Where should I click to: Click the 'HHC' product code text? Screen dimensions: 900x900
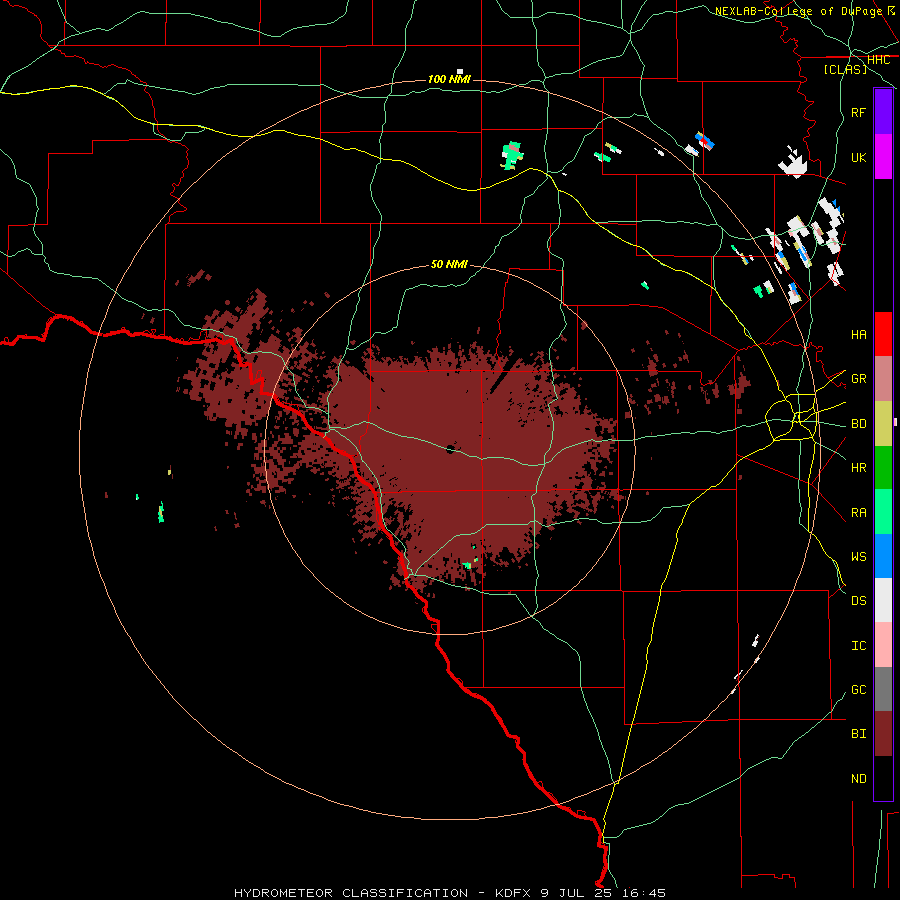878,60
